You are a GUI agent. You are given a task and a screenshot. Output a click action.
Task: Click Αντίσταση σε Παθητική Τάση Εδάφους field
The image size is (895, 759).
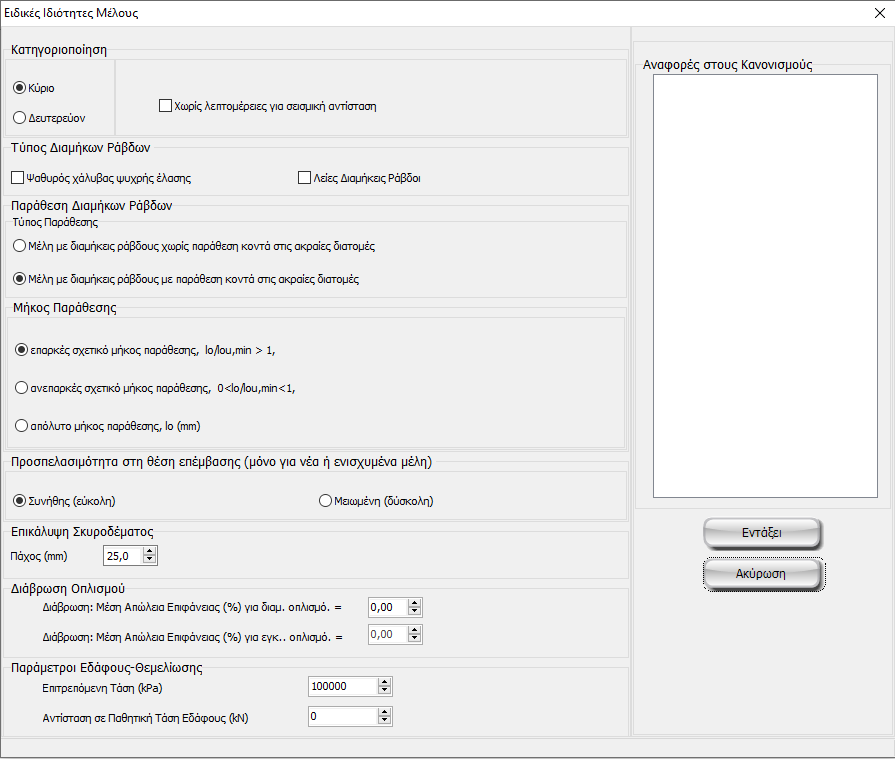pos(342,717)
